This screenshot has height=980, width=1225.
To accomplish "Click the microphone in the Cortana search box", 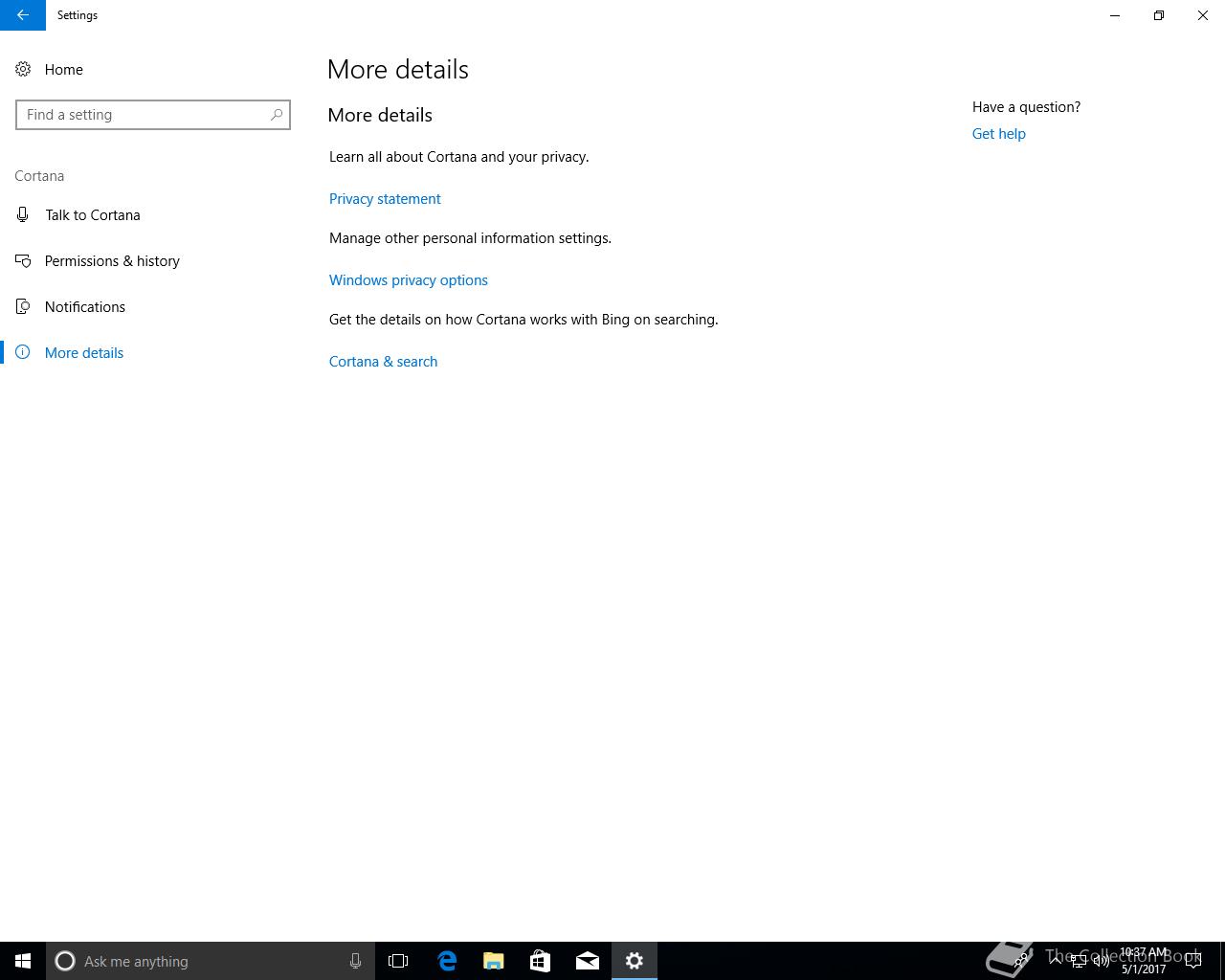I will (x=355, y=961).
